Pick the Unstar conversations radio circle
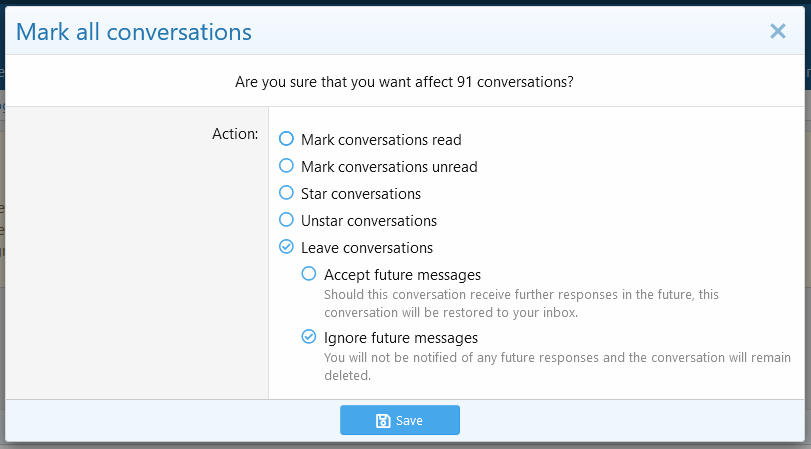 coord(287,220)
